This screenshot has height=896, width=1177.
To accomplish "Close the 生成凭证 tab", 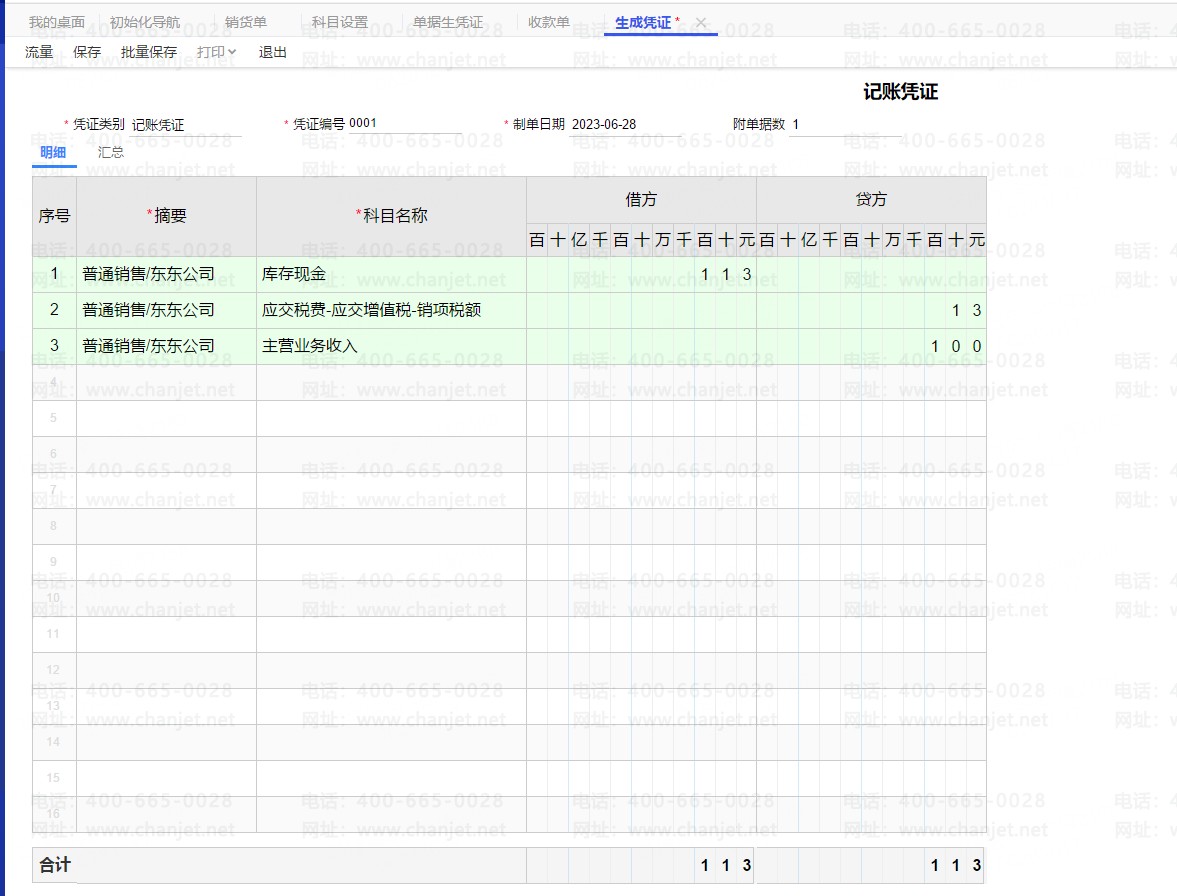I will [x=701, y=22].
